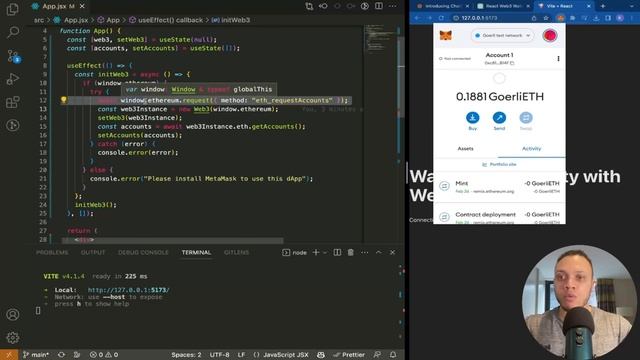The image size is (640, 360).
Task: Open Chrome downloads icon
Action: coord(596,18)
